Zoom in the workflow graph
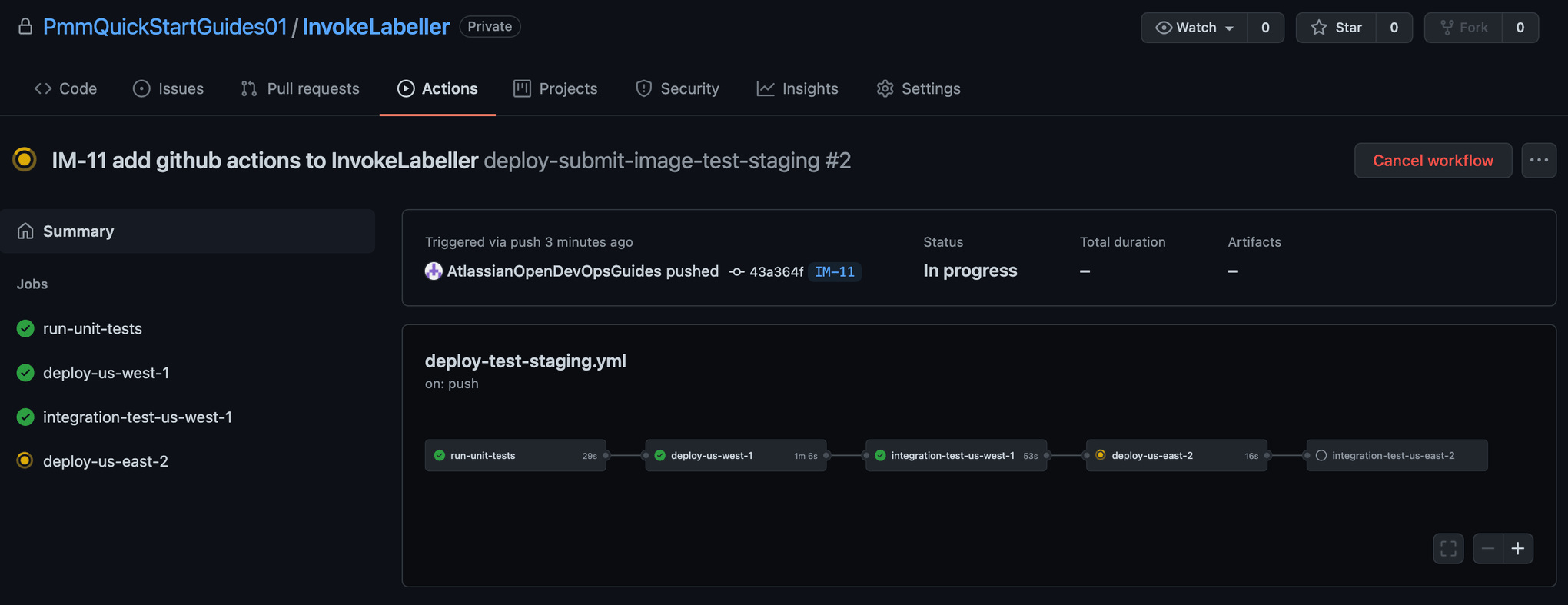This screenshot has width=1568, height=605. [x=1518, y=548]
